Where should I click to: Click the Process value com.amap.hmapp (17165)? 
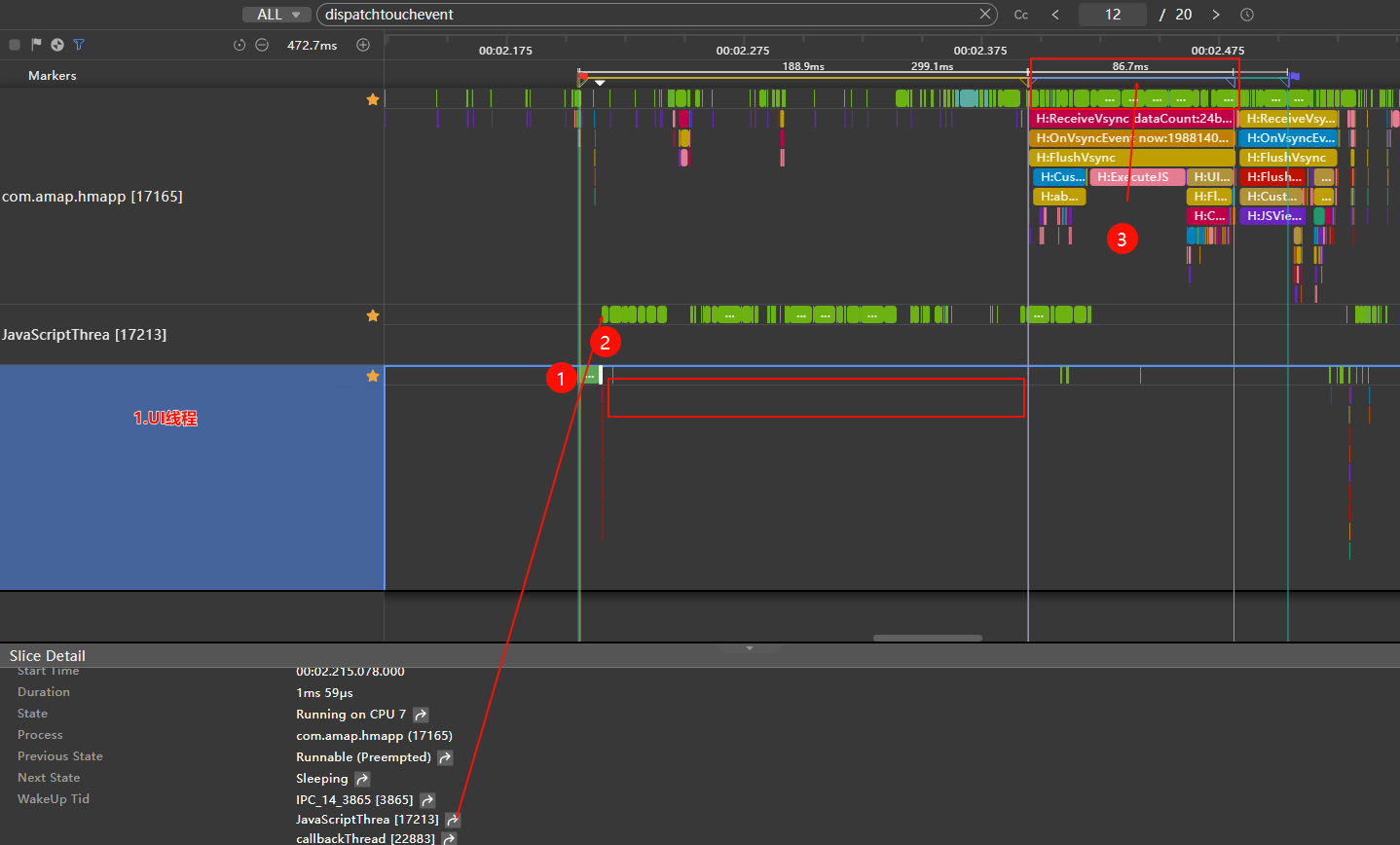pyautogui.click(x=374, y=736)
